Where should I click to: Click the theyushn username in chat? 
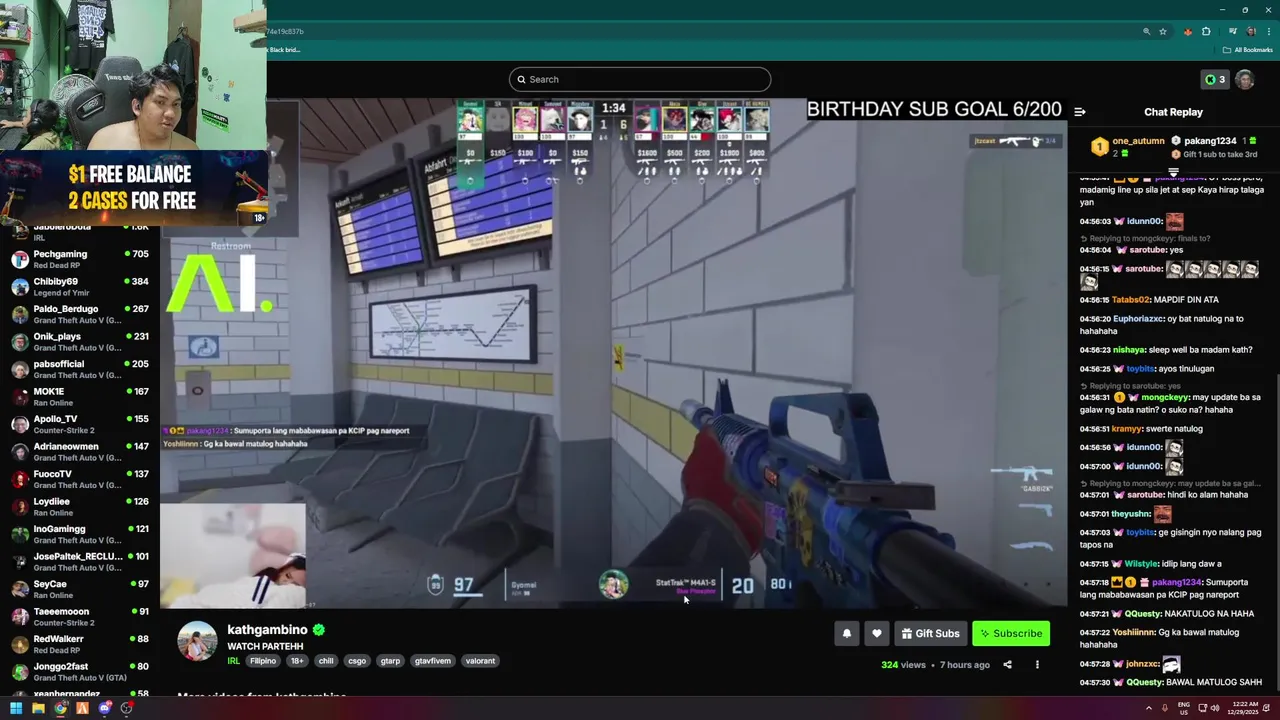(x=1130, y=514)
